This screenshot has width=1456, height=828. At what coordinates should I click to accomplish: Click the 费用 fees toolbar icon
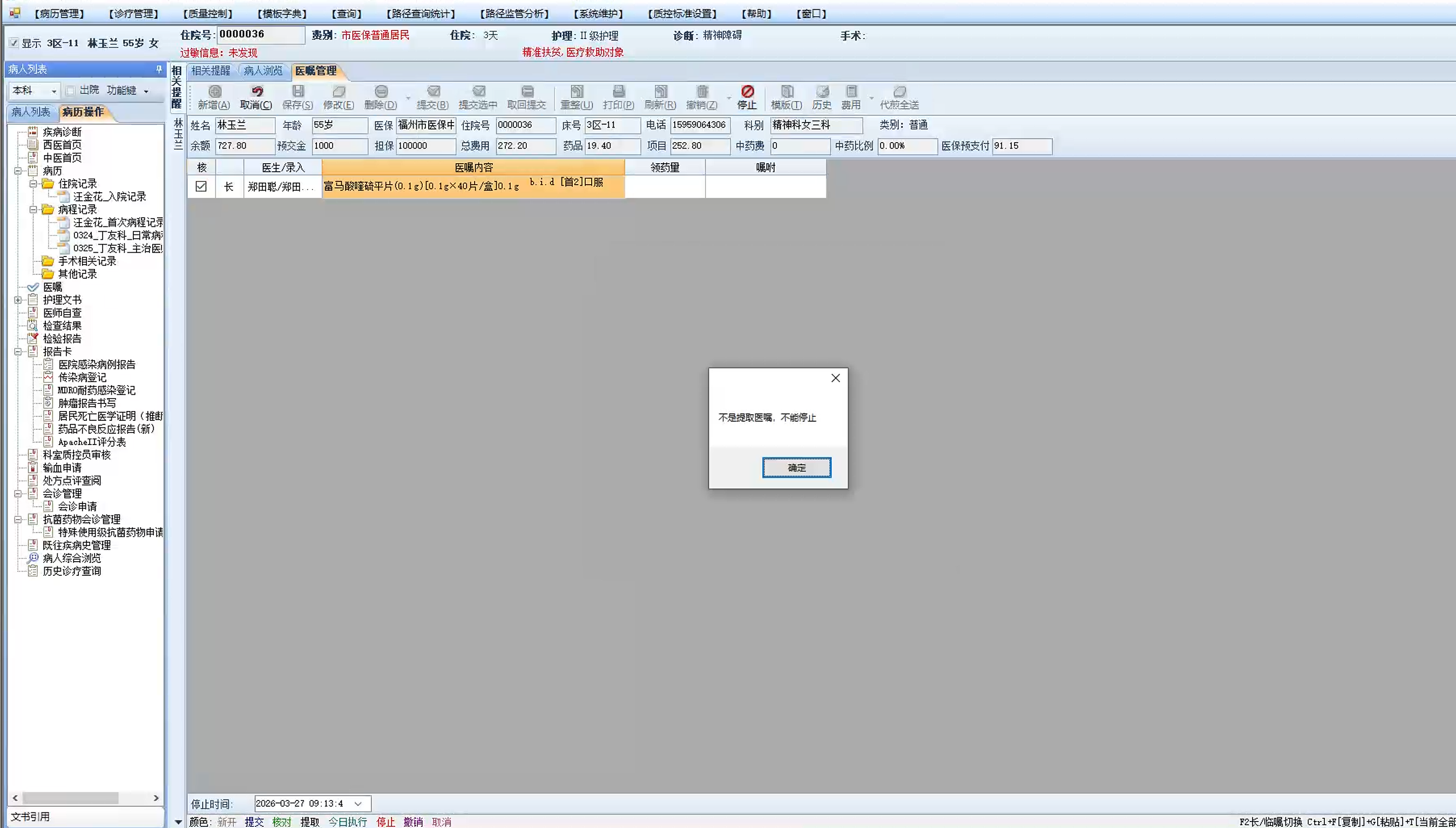(x=851, y=97)
